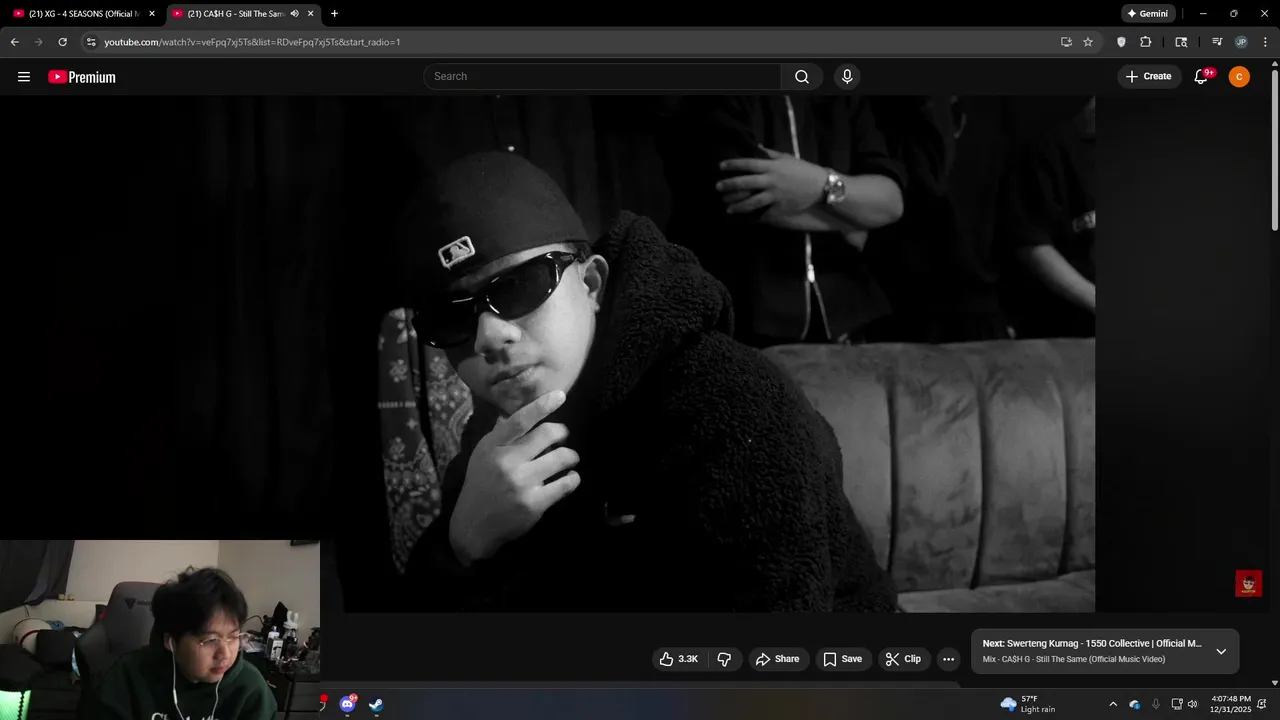
Task: Go forward in browser history
Action: [x=38, y=42]
